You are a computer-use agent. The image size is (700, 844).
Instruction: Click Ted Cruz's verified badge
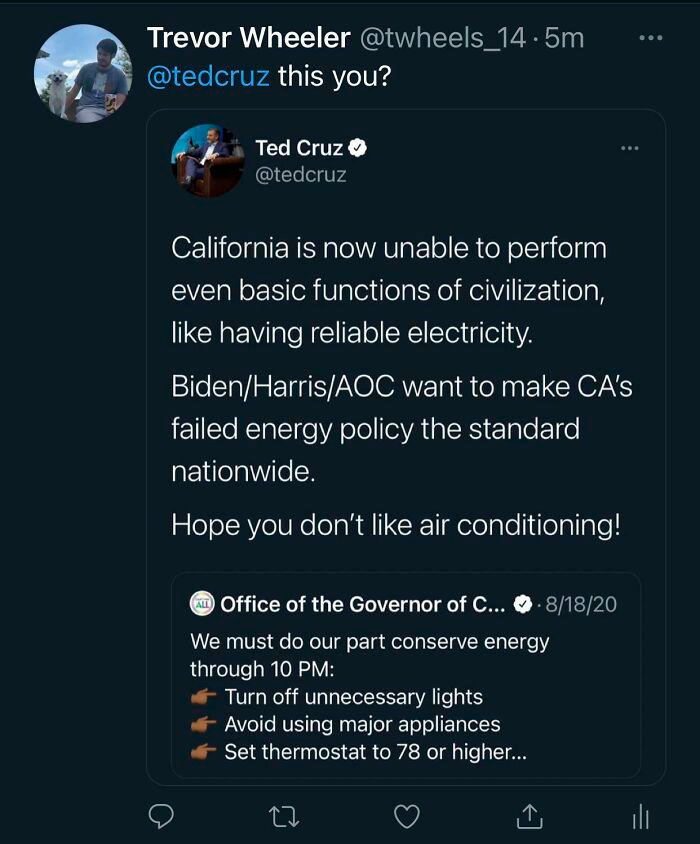tap(357, 146)
